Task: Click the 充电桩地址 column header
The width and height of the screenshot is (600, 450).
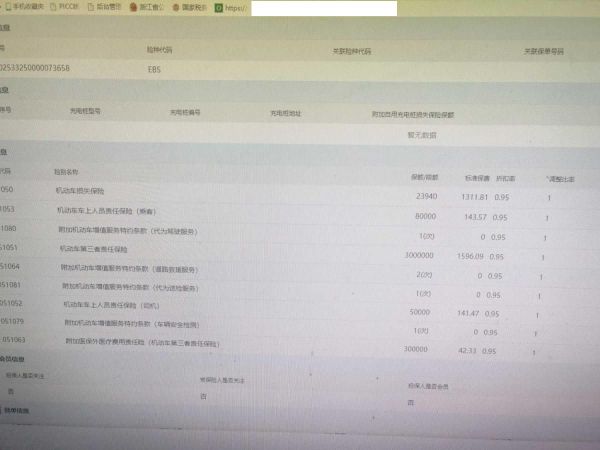Action: (285, 113)
